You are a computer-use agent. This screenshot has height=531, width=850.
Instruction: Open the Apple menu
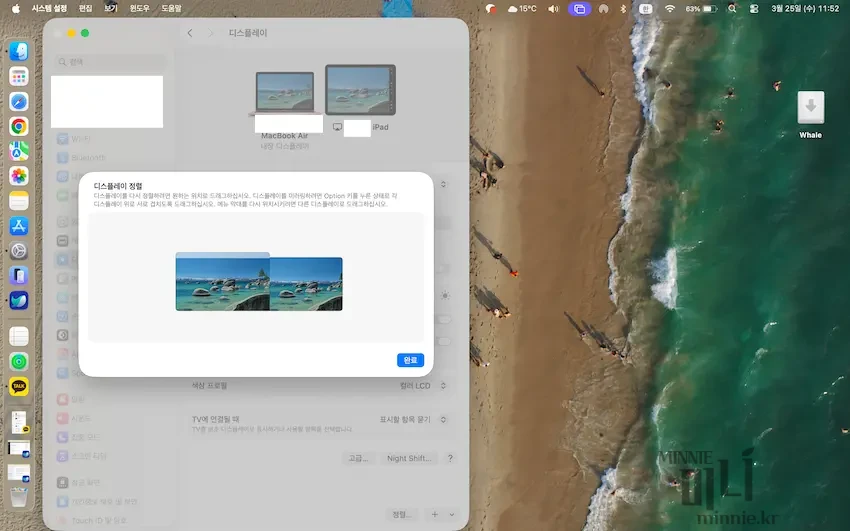pos(16,9)
